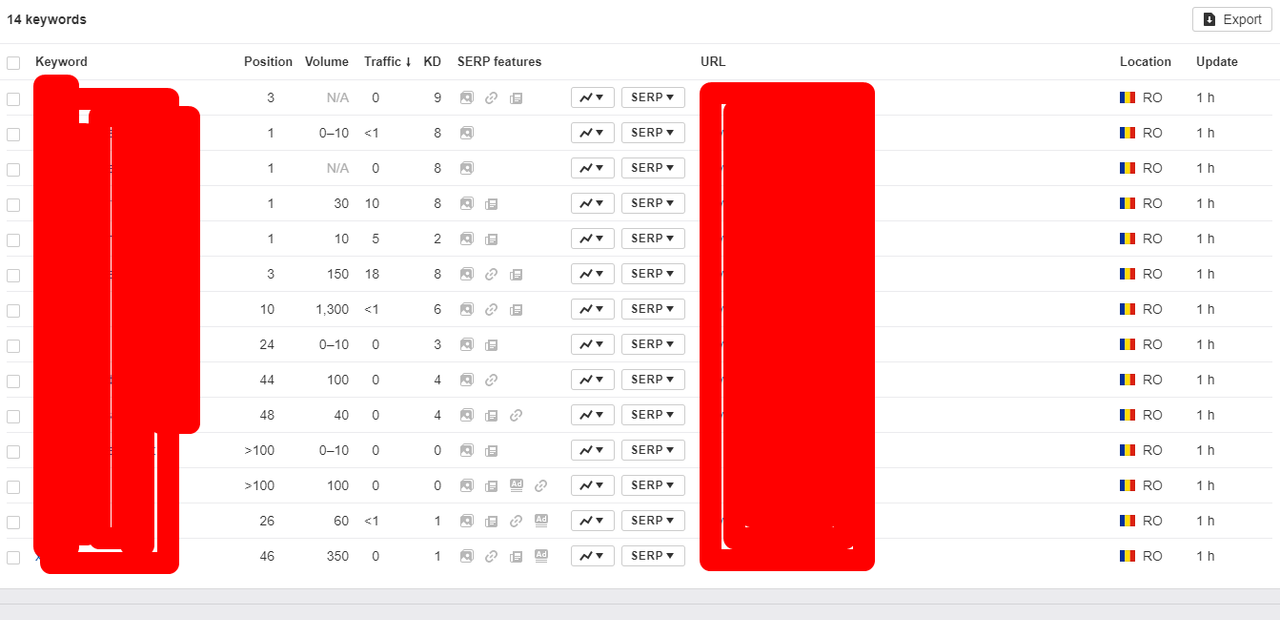Sort by the Keyword column header
This screenshot has height=620, width=1280.
coord(61,62)
